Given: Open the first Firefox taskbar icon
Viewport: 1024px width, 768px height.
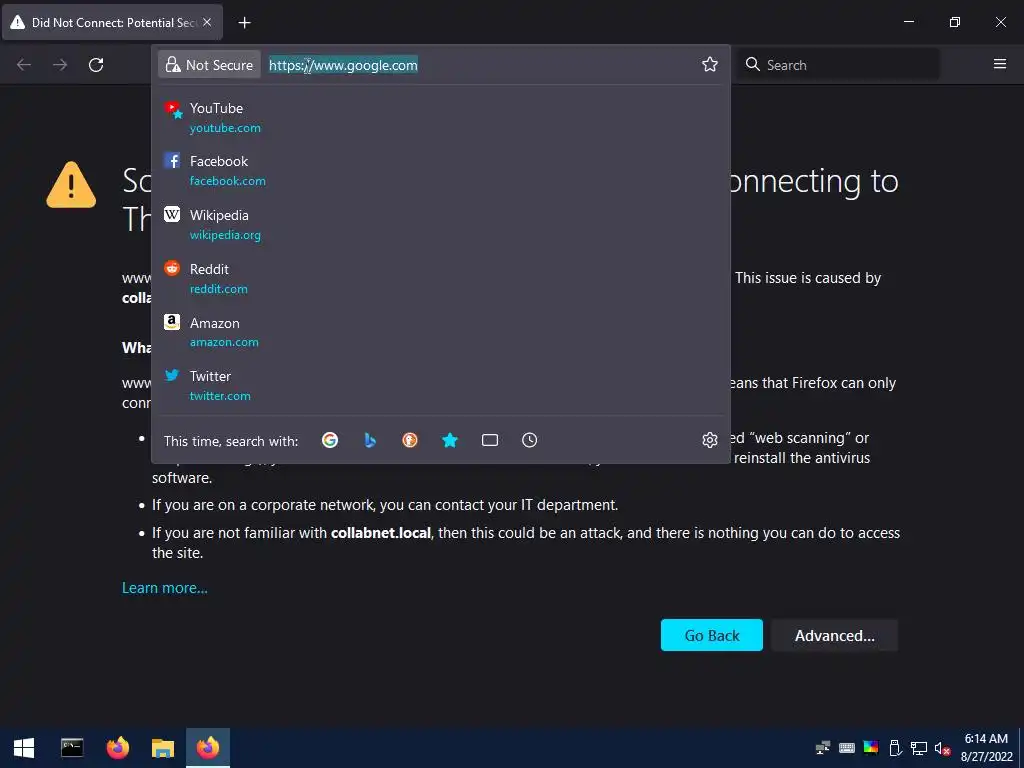Looking at the screenshot, I should (x=118, y=748).
